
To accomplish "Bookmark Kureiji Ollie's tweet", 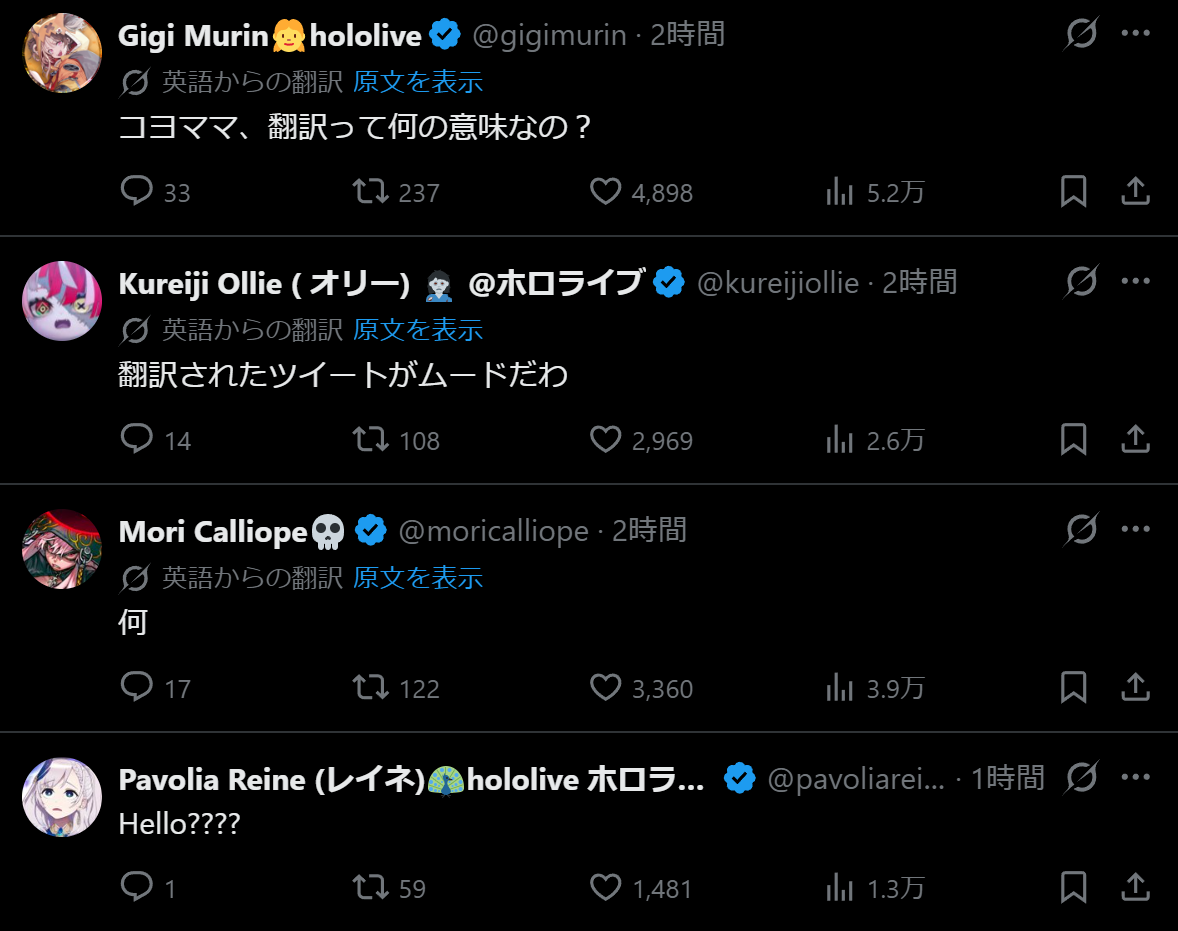I will (x=1074, y=439).
